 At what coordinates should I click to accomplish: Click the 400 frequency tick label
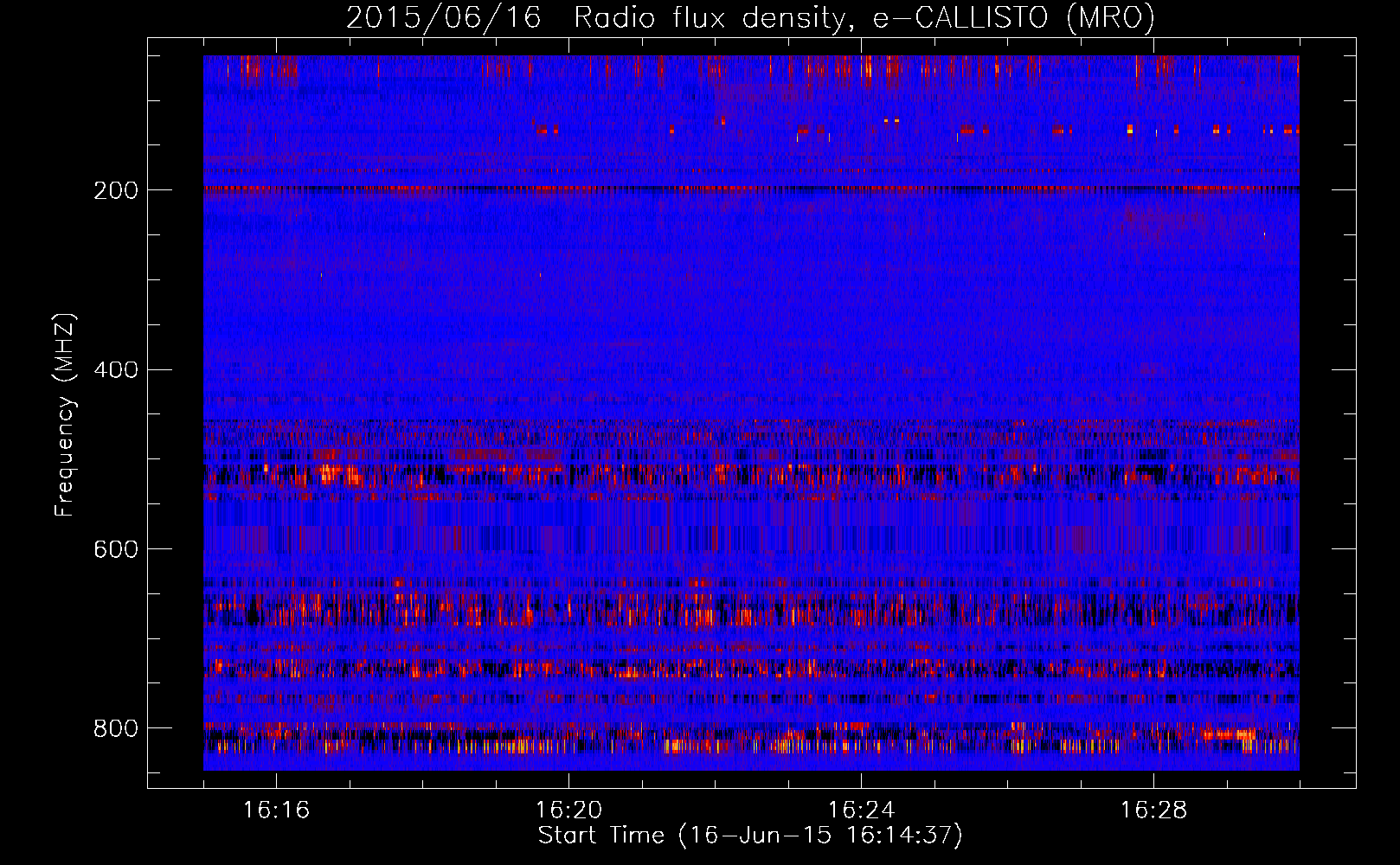[x=116, y=370]
